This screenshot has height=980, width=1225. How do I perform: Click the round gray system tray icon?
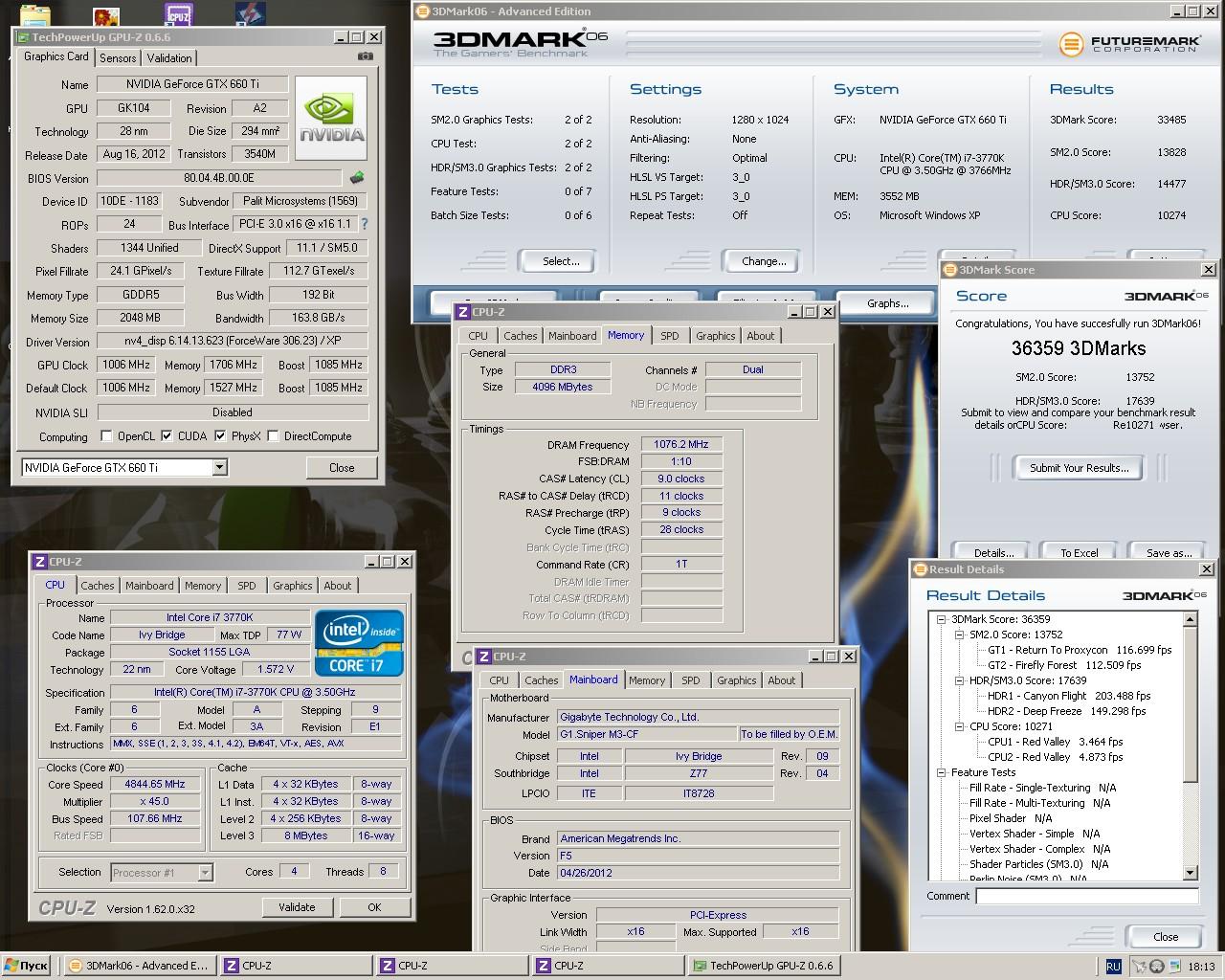pos(1156,967)
